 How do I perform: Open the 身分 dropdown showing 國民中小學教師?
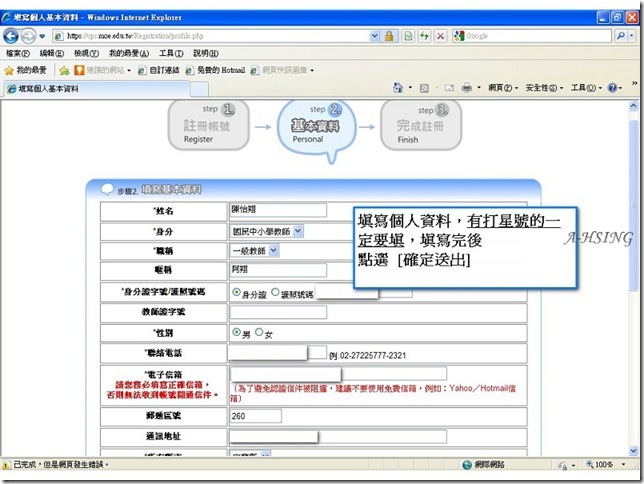267,231
